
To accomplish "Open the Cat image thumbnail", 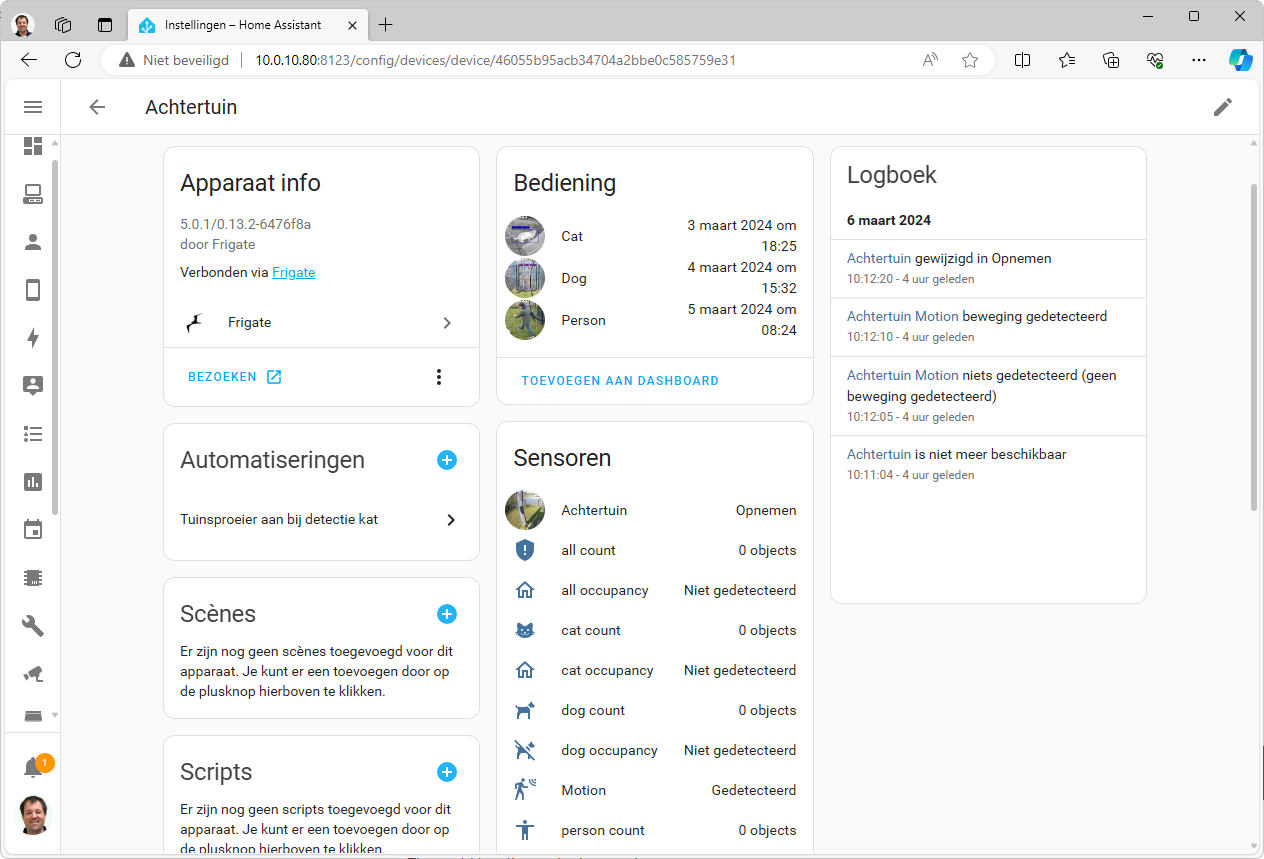I will pyautogui.click(x=525, y=236).
